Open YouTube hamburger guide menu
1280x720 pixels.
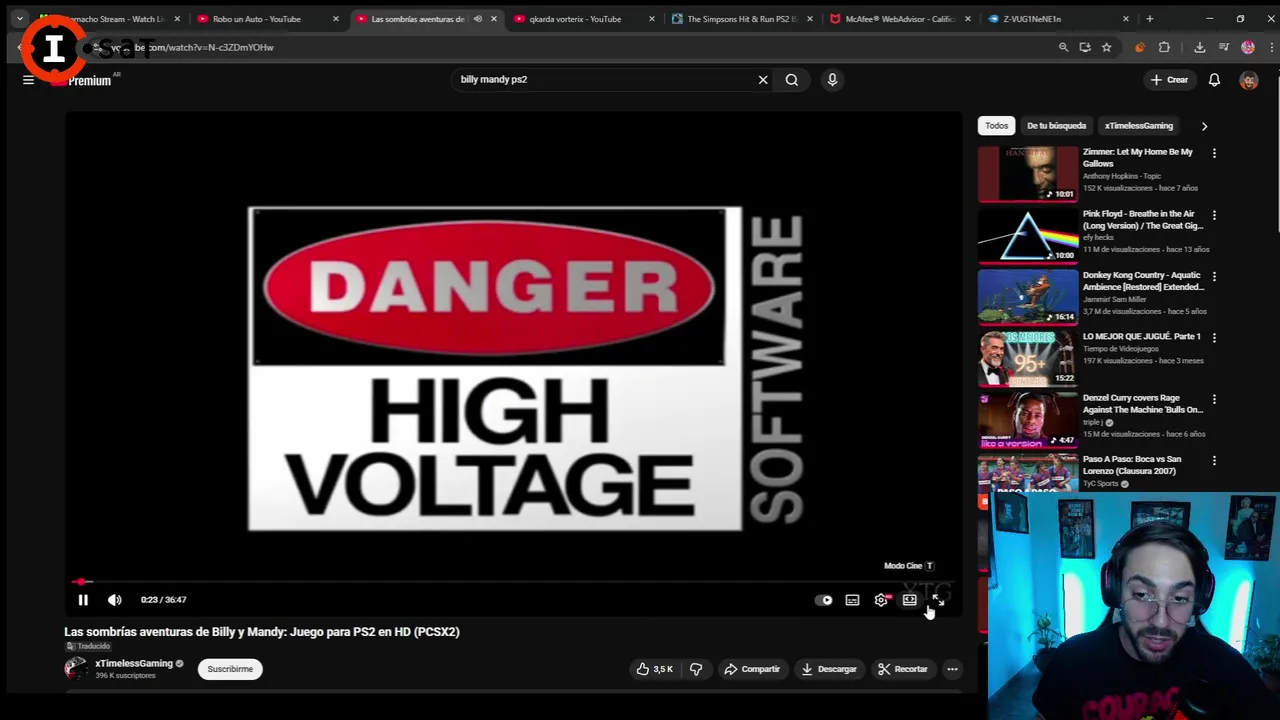[x=28, y=80]
